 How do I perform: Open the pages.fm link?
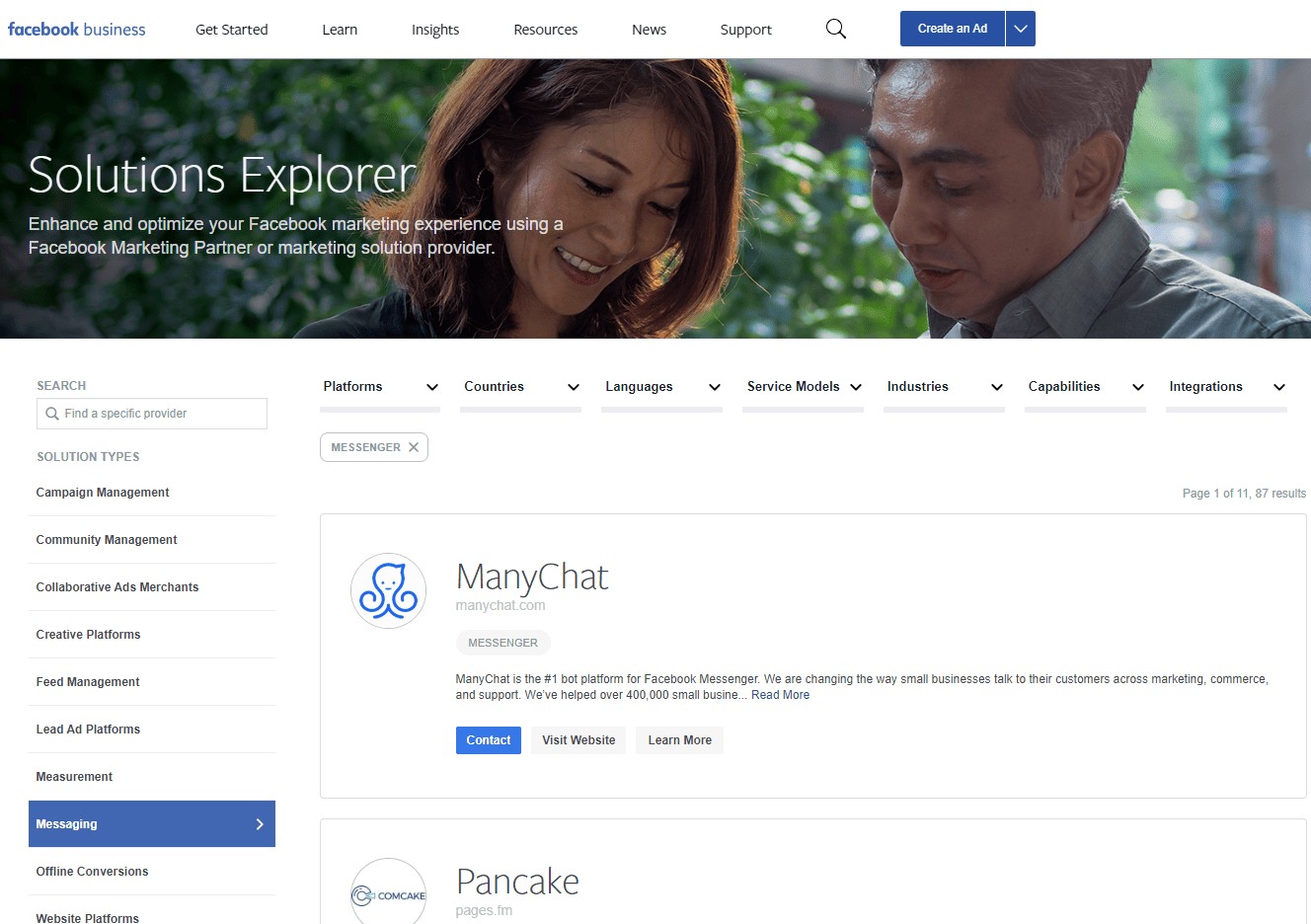[484, 910]
